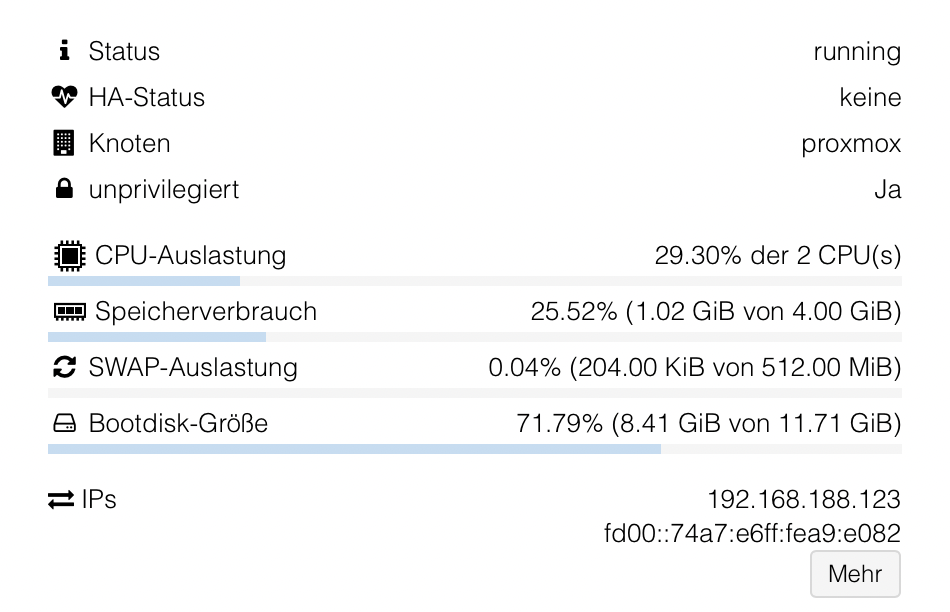Image resolution: width=950 pixels, height=612 pixels.
Task: Click the Status info icon
Action: tap(64, 52)
